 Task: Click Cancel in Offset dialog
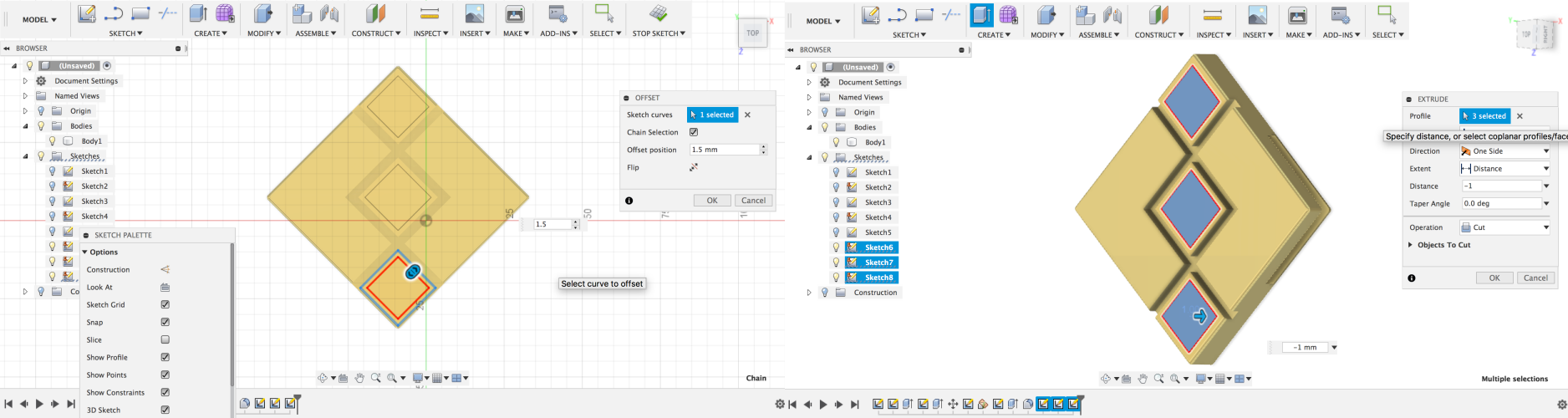click(753, 201)
